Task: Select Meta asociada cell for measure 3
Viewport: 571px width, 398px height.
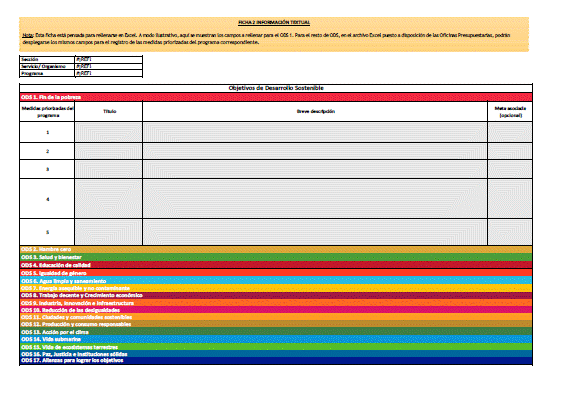Action: tap(510, 169)
